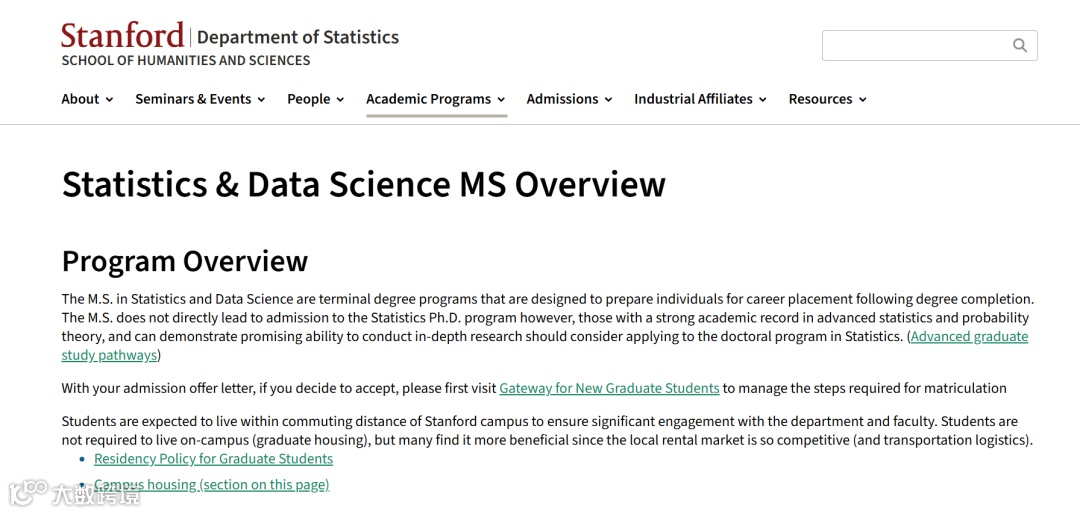The height and width of the screenshot is (514, 1080).
Task: Expand the Resources menu chevron
Action: [862, 100]
